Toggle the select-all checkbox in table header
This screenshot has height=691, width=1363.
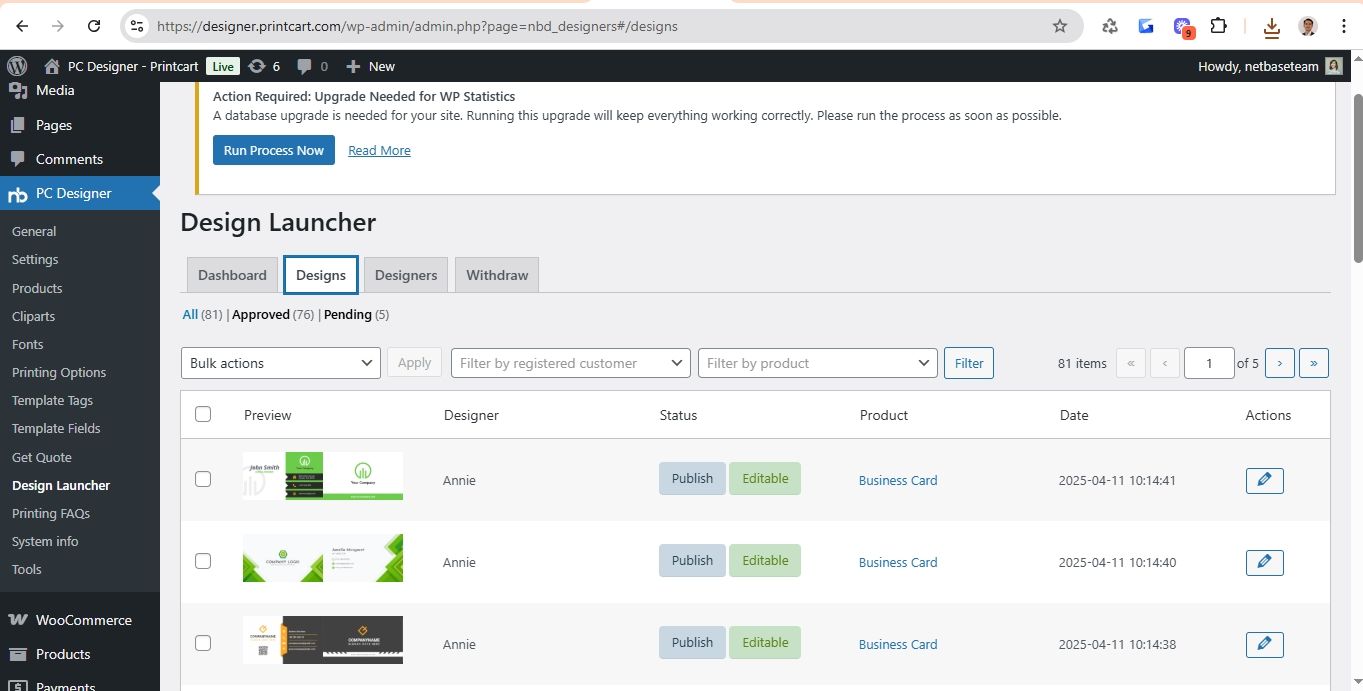click(x=203, y=414)
